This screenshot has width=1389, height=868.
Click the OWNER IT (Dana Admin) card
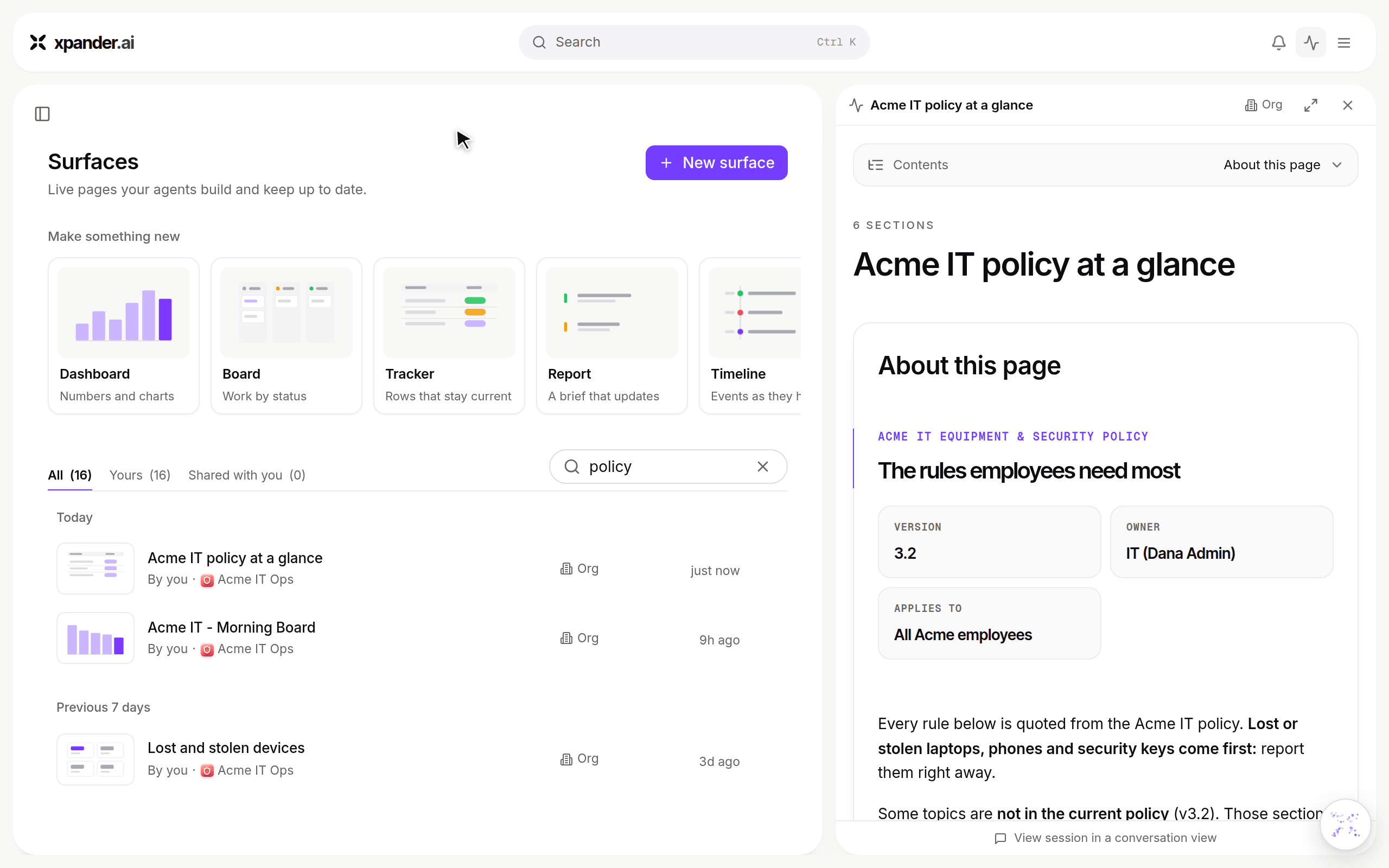1221,542
